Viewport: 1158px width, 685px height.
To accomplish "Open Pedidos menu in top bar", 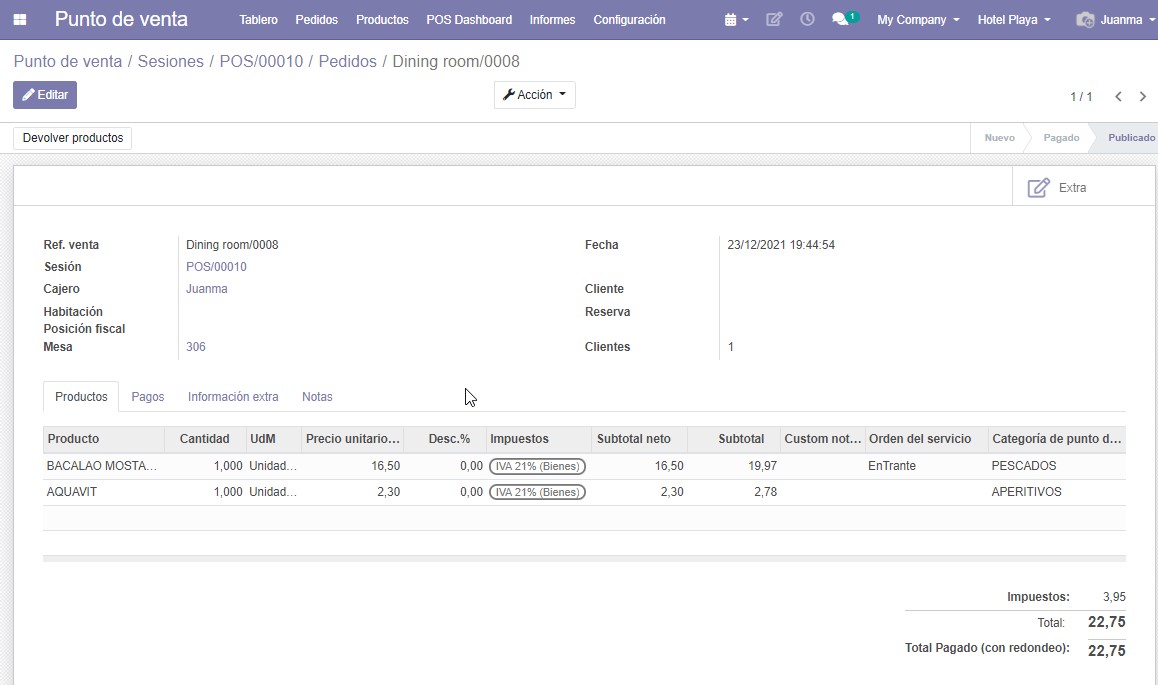I will click(x=317, y=20).
